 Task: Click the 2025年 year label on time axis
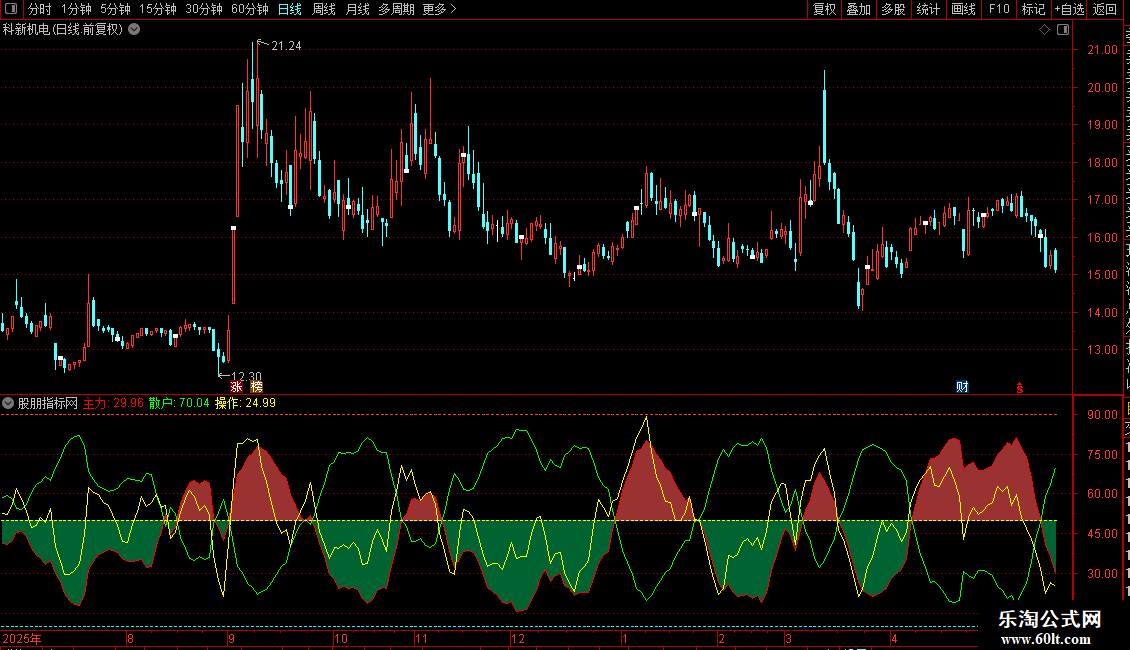pos(22,638)
